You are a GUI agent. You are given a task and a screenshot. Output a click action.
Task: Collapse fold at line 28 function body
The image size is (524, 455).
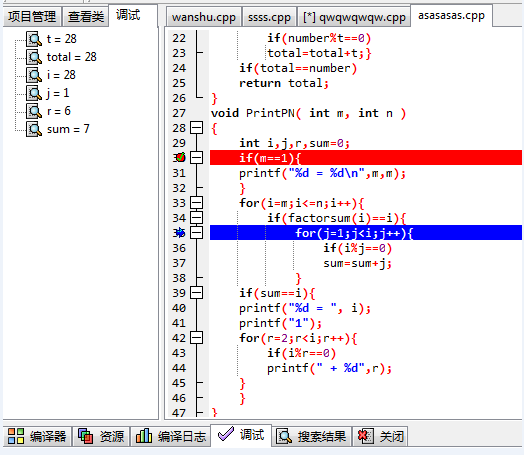pos(196,128)
